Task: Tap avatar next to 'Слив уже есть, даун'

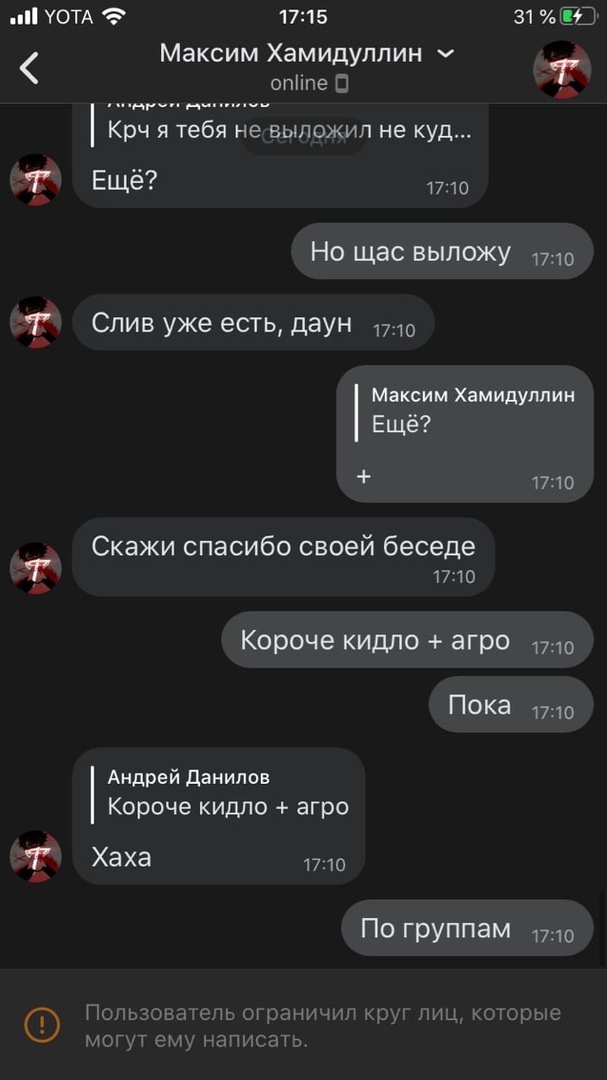Action: 36,322
